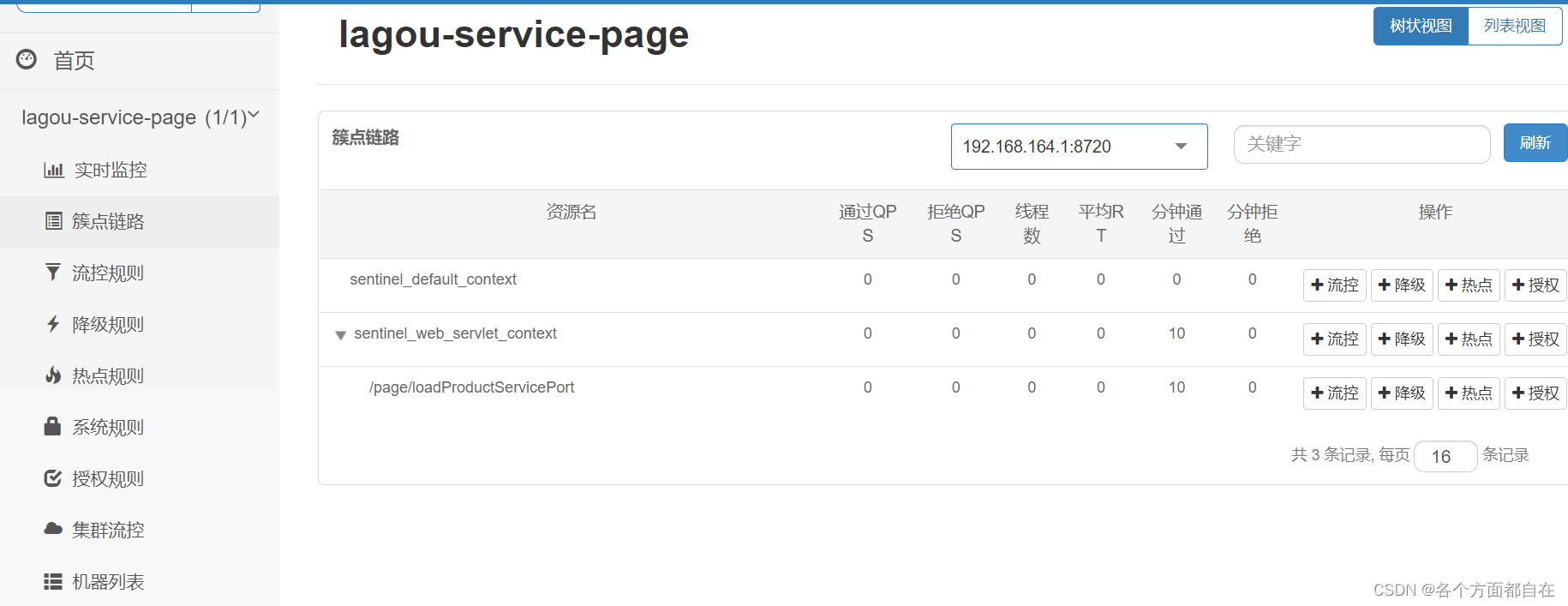
Task: Click the 关键字 keyword search field
Action: pos(1362,144)
